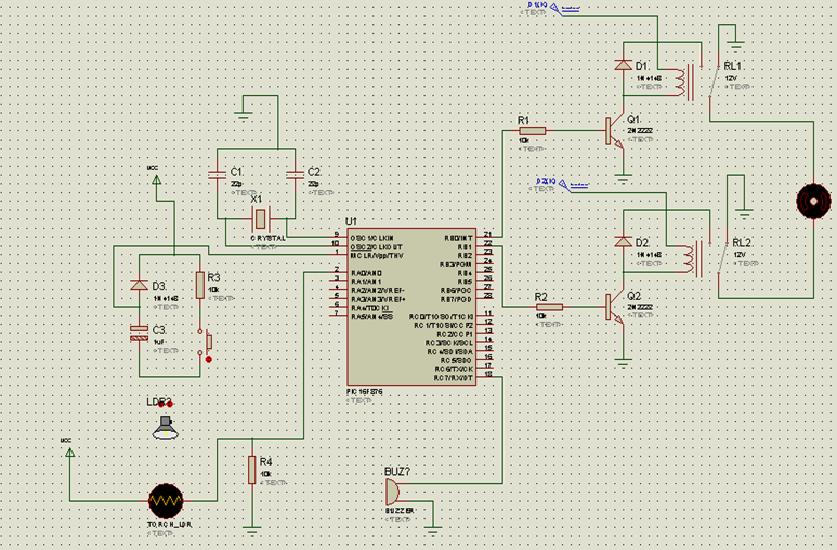Toggle the reset push button below R3
837x550 pixels.
click(x=207, y=341)
